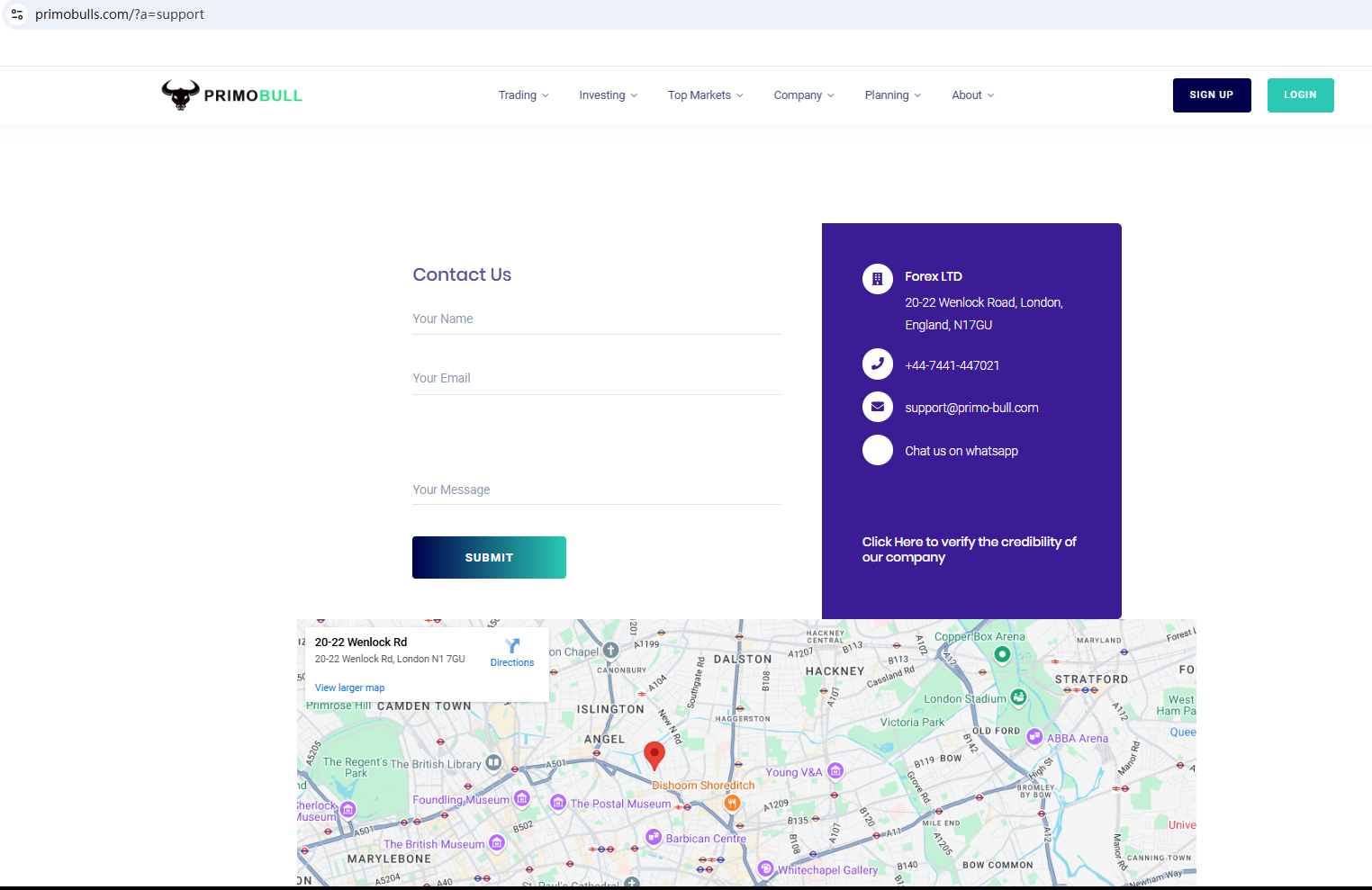The width and height of the screenshot is (1372, 890).
Task: Click the red location pin on map
Action: coord(654,755)
